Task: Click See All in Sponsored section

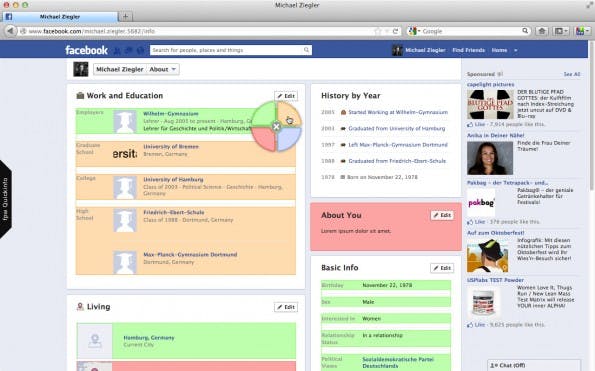Action: click(x=572, y=74)
